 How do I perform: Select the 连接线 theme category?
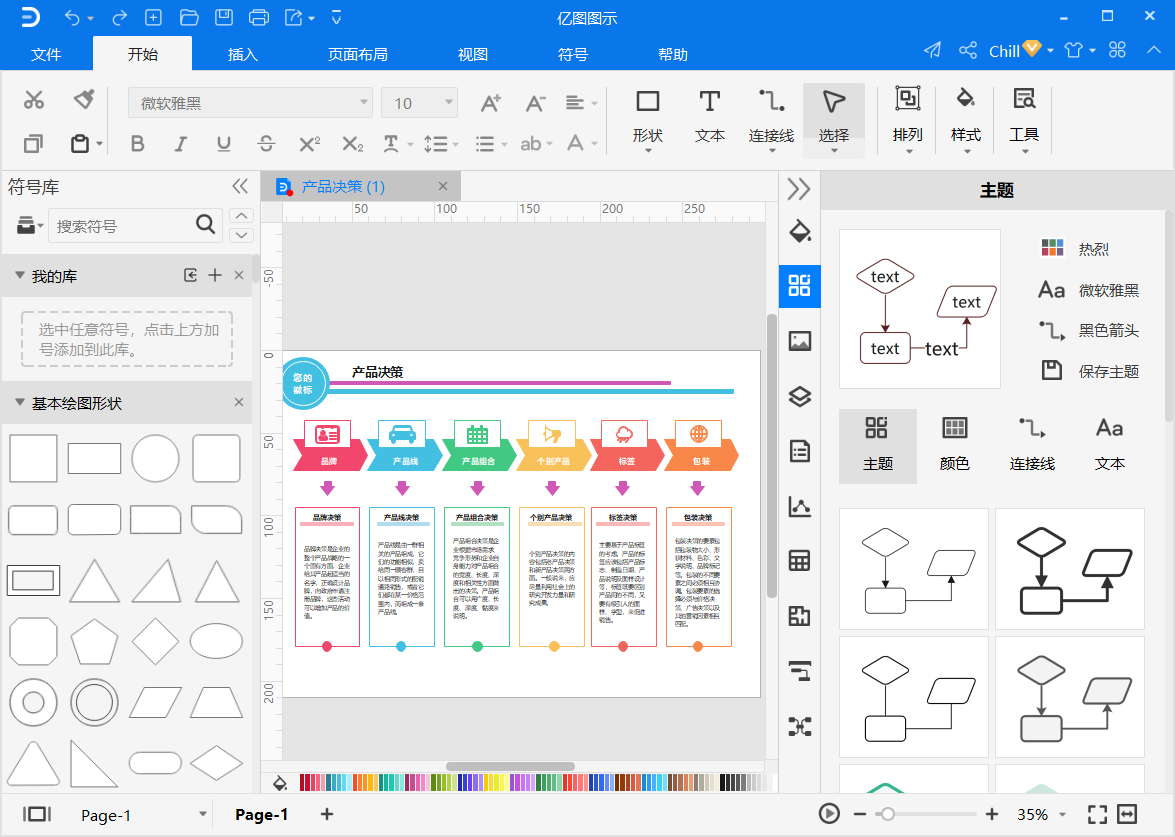pos(1032,445)
